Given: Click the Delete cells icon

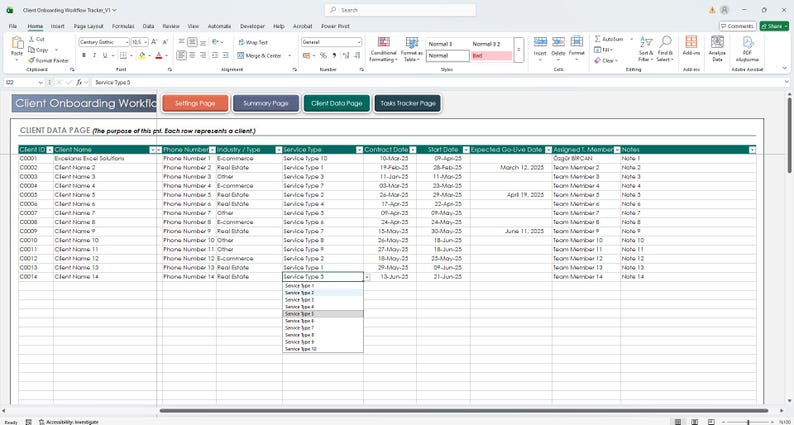Looking at the screenshot, I should pyautogui.click(x=558, y=42).
